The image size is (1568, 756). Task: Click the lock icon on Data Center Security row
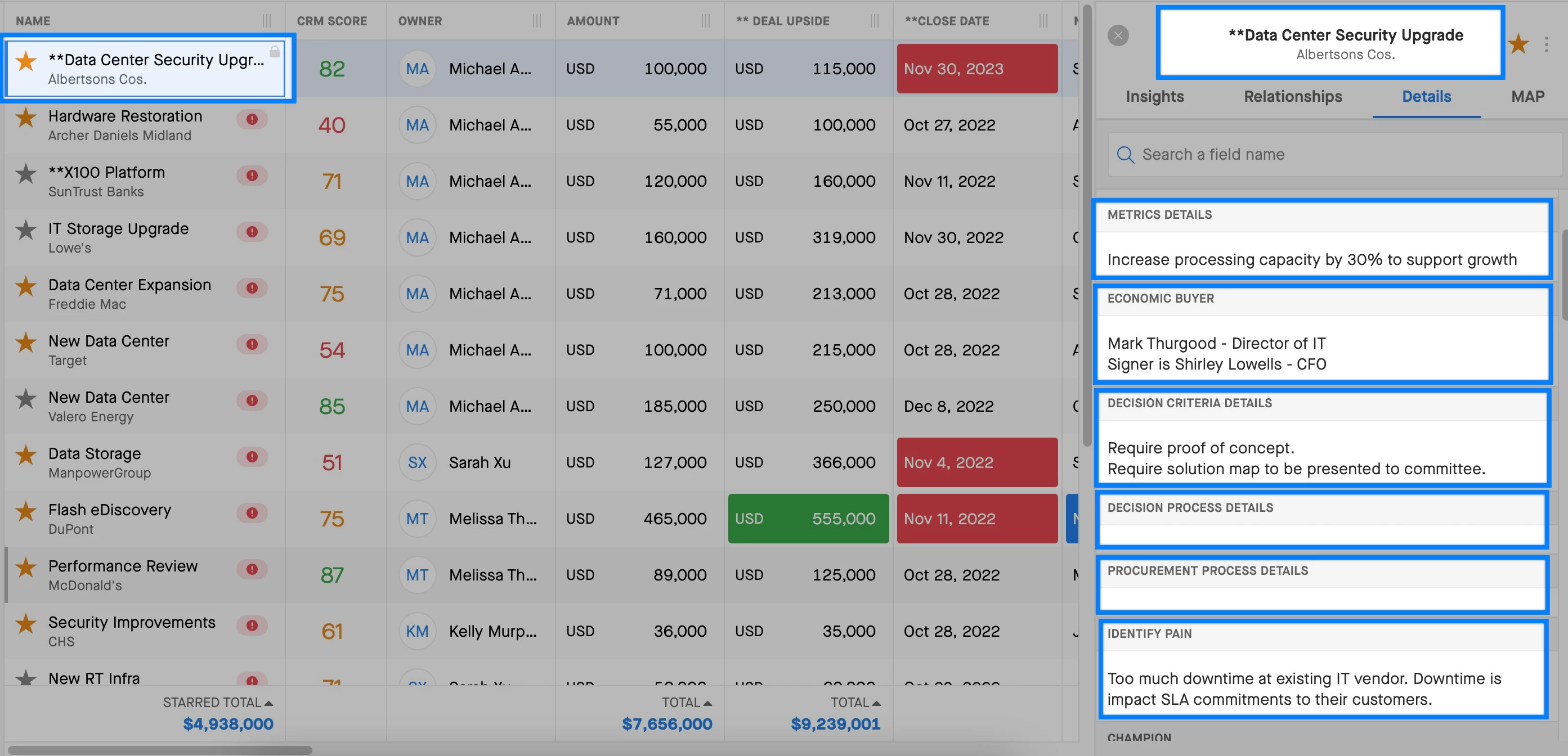[275, 52]
